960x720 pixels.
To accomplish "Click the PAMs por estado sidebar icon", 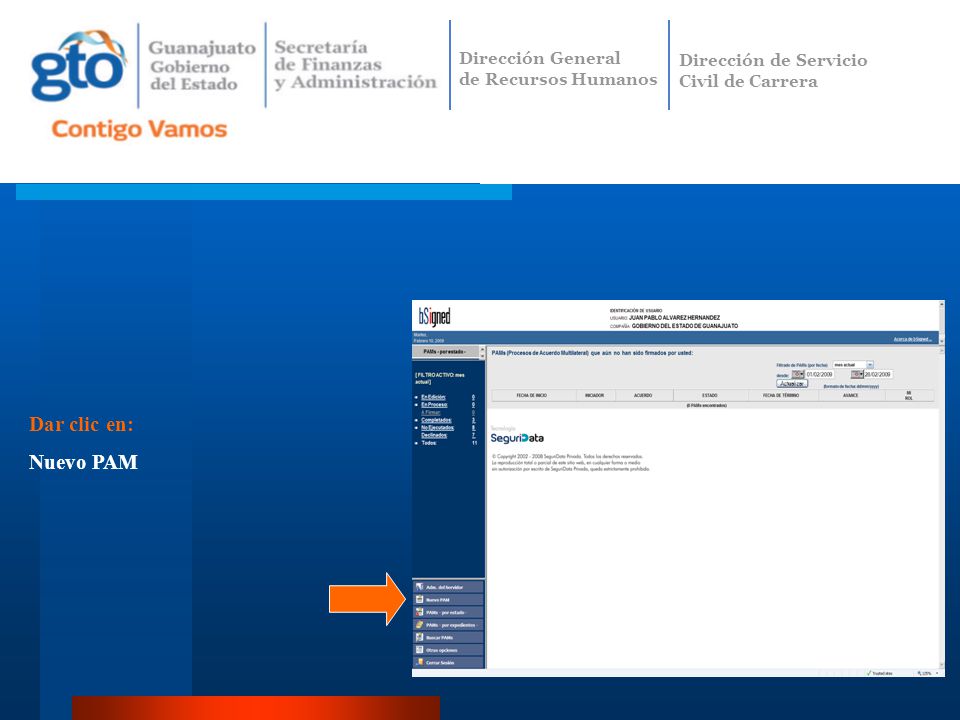I will click(x=419, y=612).
